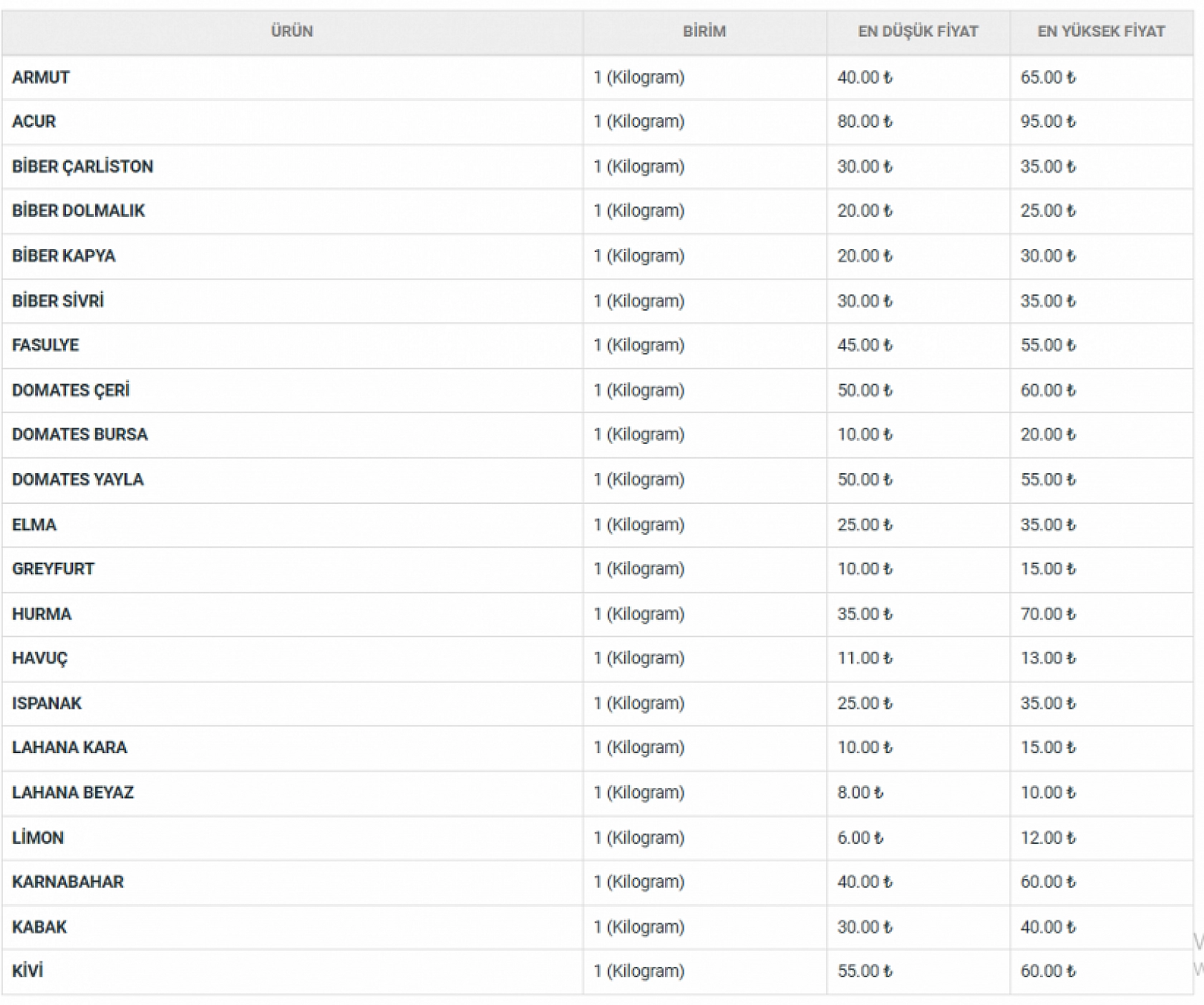The height and width of the screenshot is (1005, 1204).
Task: Select the ISPANAK row label
Action: pos(47,703)
